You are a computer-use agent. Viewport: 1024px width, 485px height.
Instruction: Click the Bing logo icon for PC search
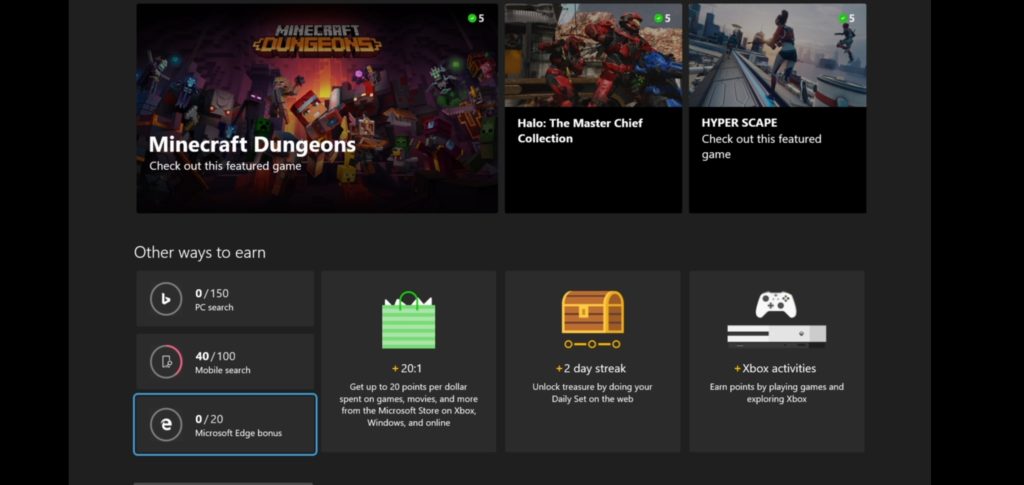point(166,299)
